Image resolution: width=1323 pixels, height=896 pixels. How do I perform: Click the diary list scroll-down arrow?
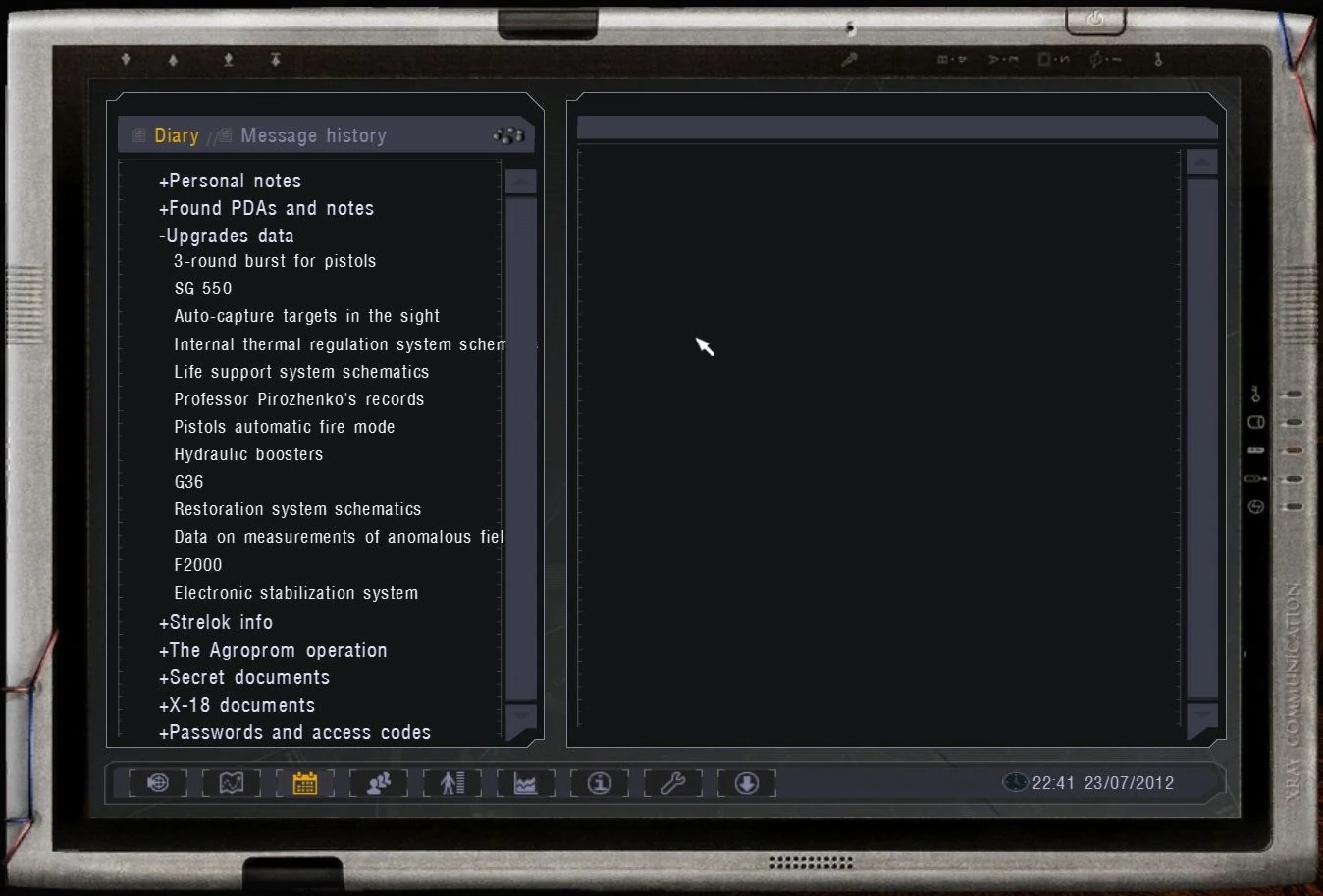click(520, 720)
